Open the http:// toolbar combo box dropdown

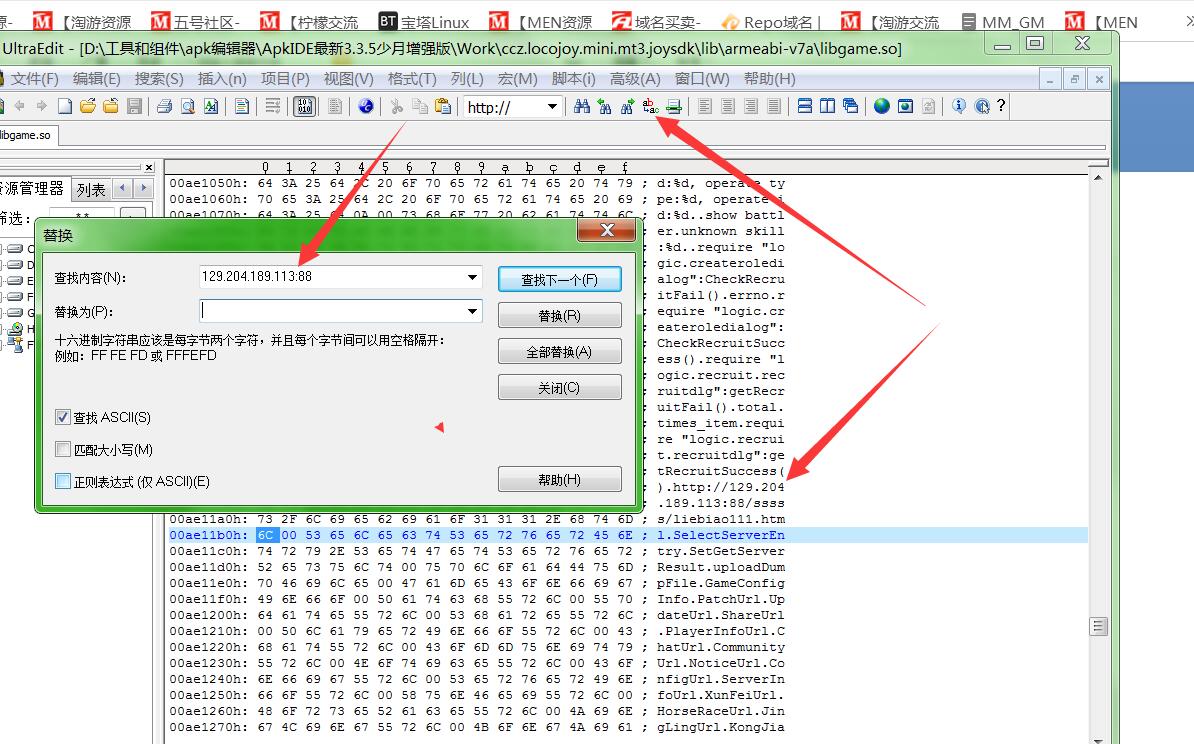[x=551, y=107]
